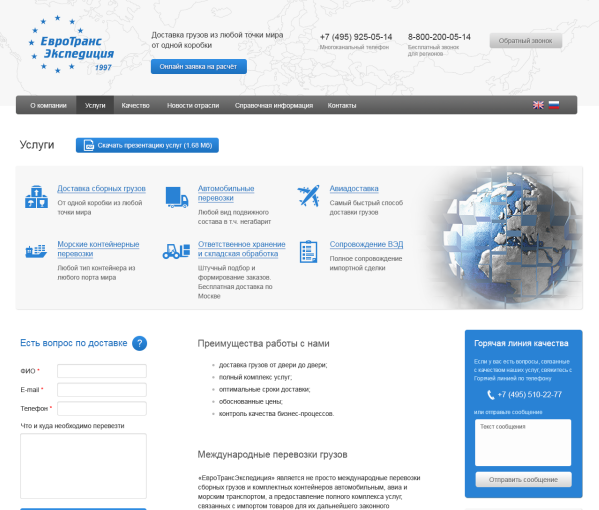The image size is (599, 510).
Task: Click the hotline message text area
Action: [x=523, y=442]
